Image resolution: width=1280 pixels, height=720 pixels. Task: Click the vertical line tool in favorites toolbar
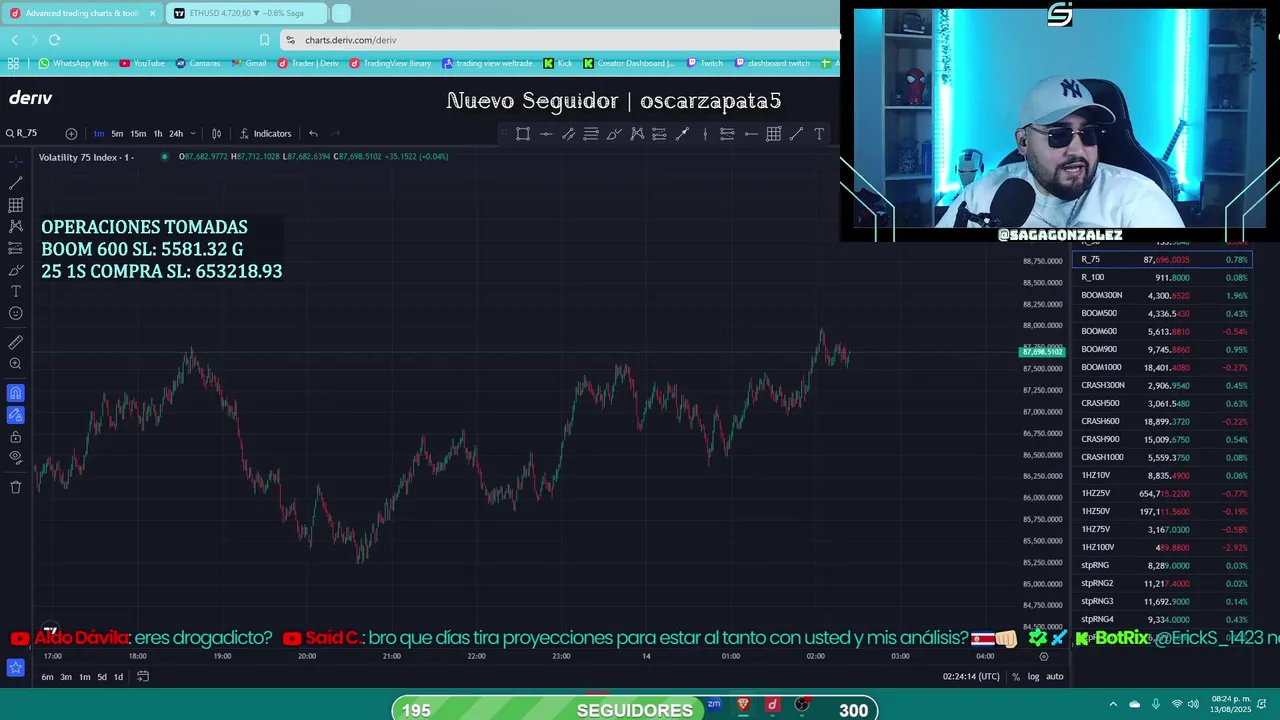pos(705,134)
